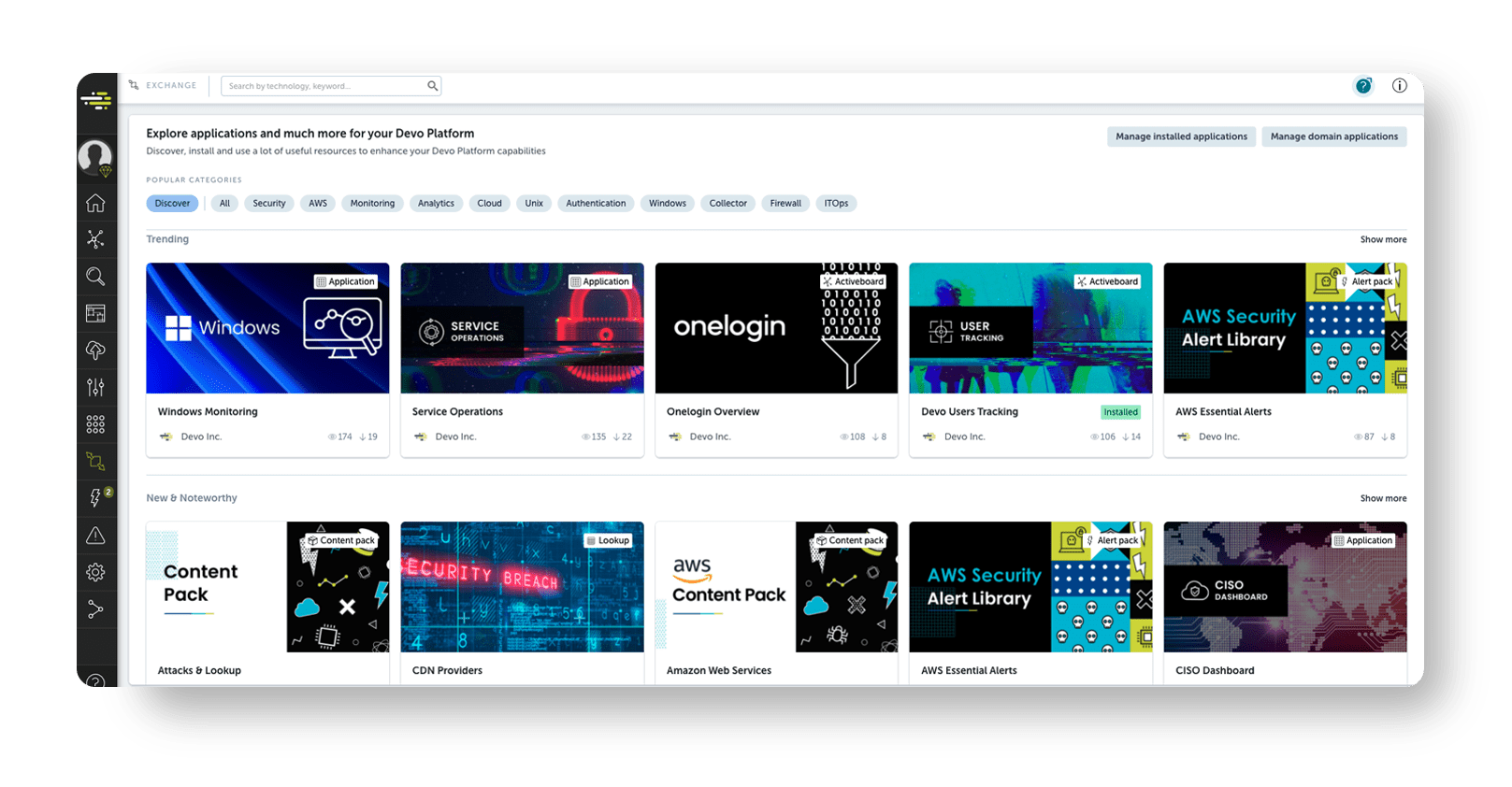Open the node network icon in sidebar
This screenshot has height=787, width=1512.
coord(95,239)
